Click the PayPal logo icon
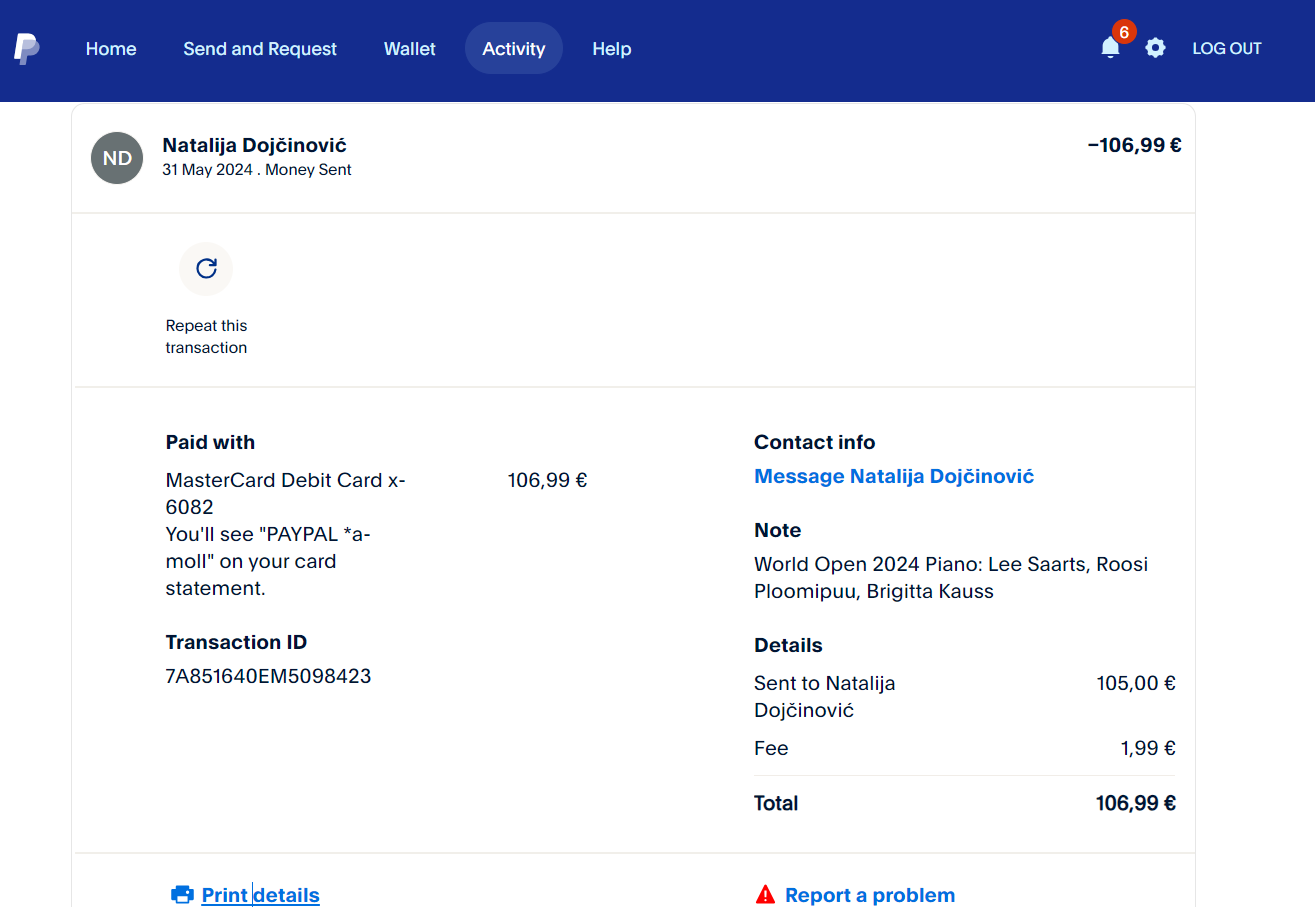 coord(27,48)
